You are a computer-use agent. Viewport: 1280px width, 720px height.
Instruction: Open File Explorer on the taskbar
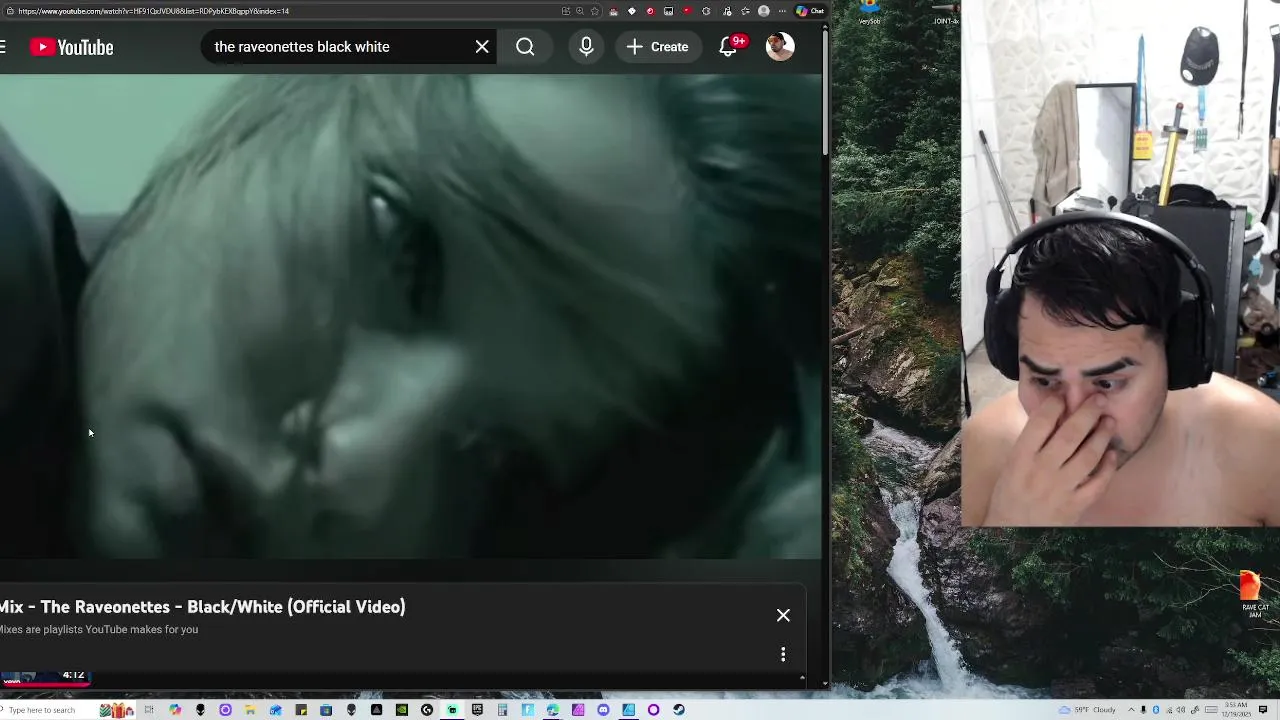click(x=250, y=710)
